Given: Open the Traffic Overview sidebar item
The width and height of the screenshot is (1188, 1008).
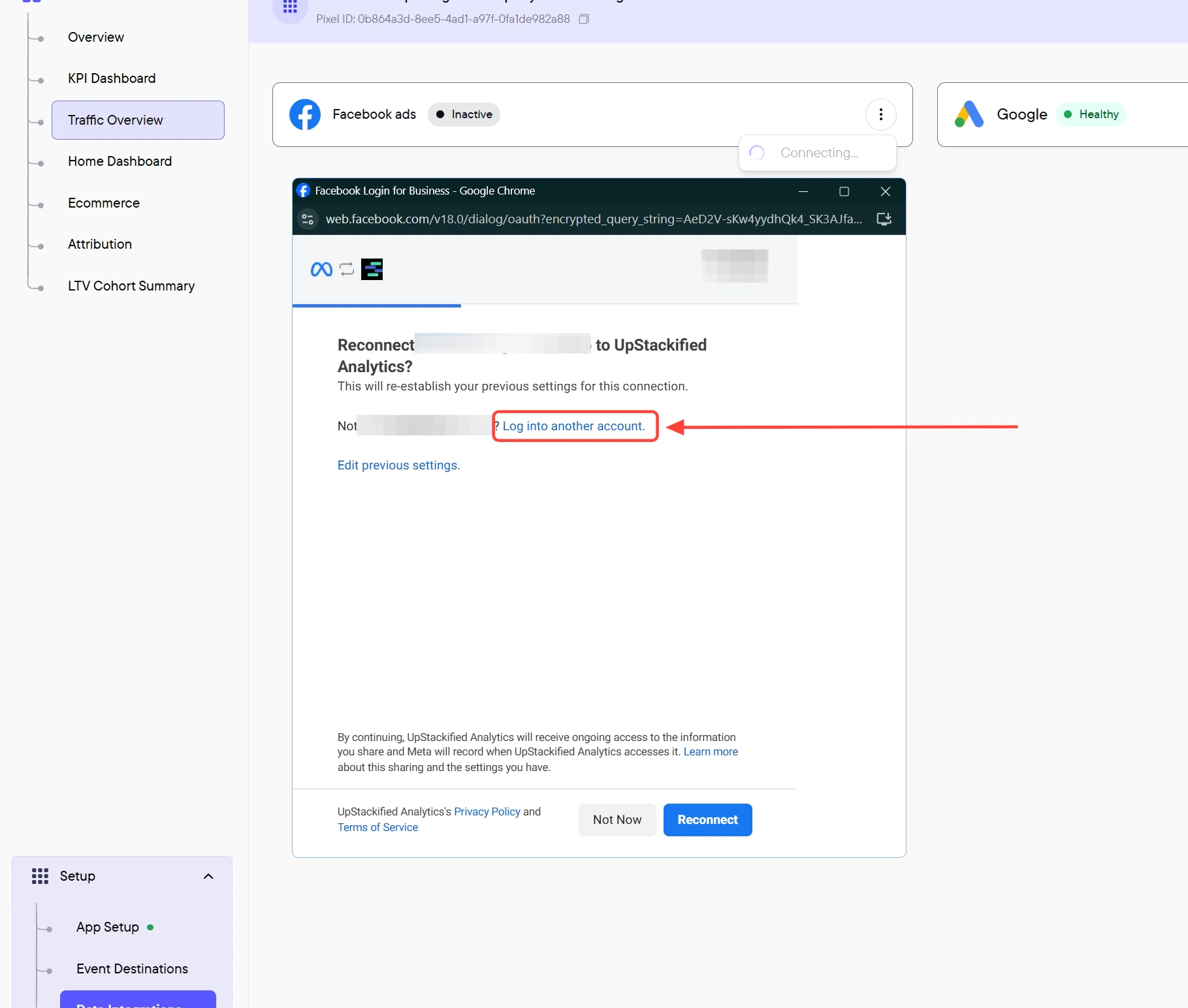Looking at the screenshot, I should (138, 120).
